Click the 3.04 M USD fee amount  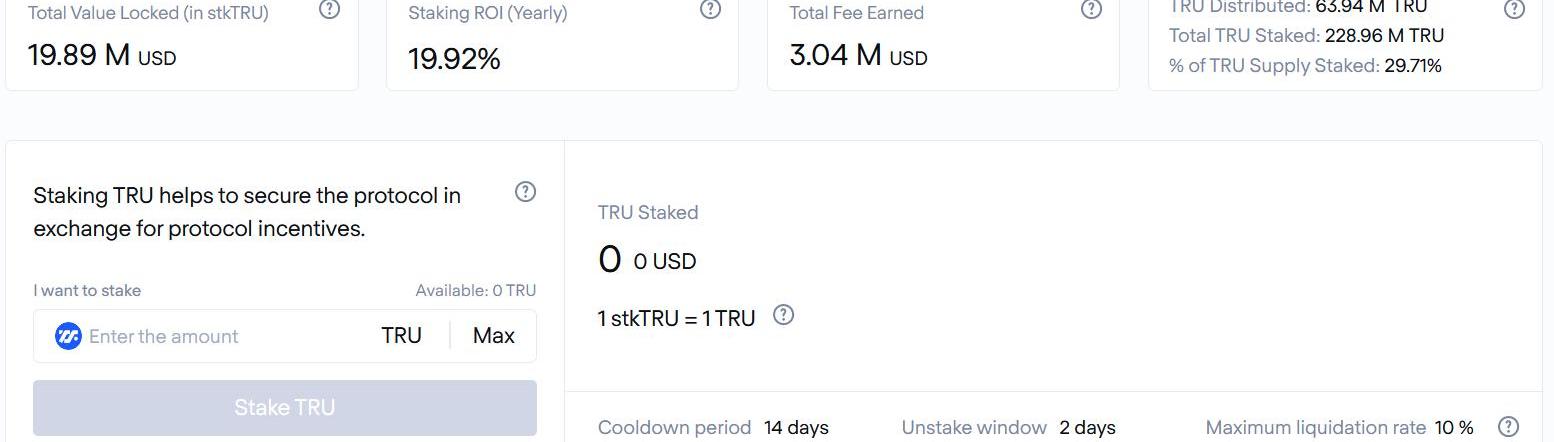tap(858, 56)
